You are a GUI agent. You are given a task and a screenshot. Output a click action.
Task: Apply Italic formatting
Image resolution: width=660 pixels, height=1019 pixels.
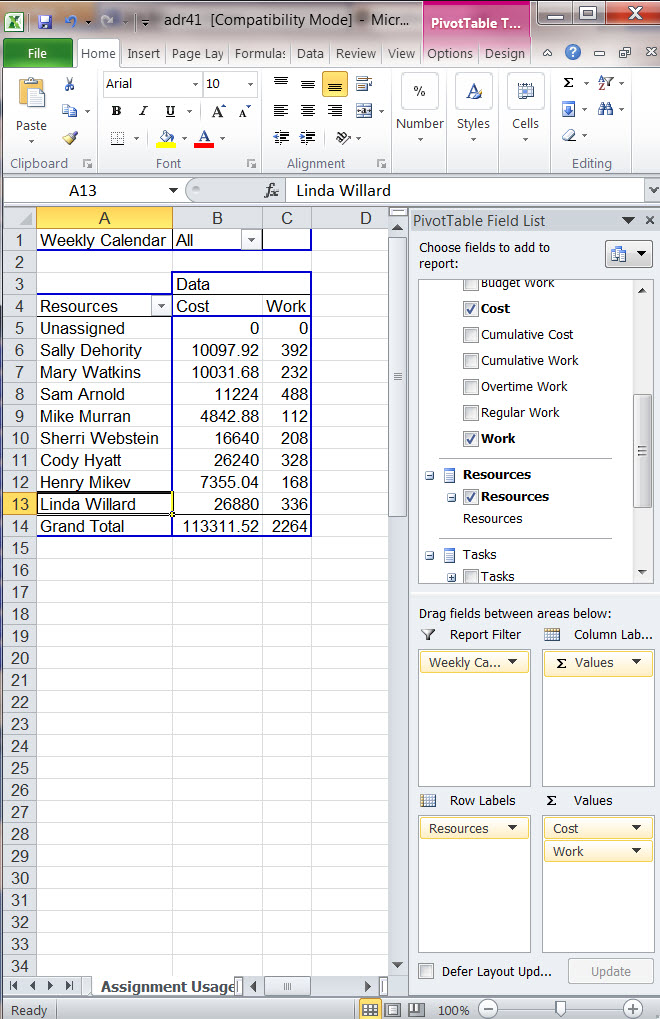coord(142,111)
